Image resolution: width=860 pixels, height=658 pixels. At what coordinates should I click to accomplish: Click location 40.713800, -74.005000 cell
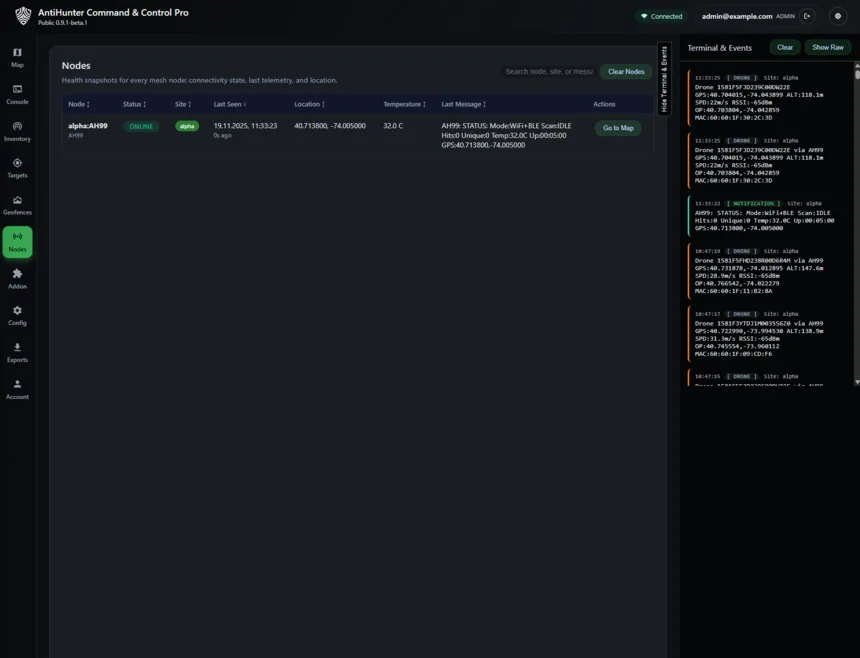[330, 126]
